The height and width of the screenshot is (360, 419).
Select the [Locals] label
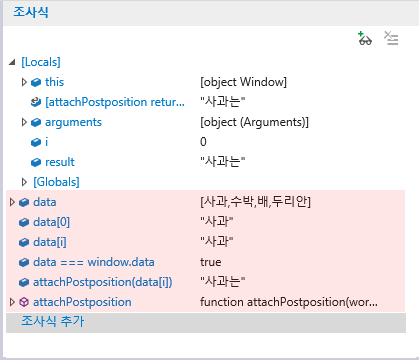41,62
